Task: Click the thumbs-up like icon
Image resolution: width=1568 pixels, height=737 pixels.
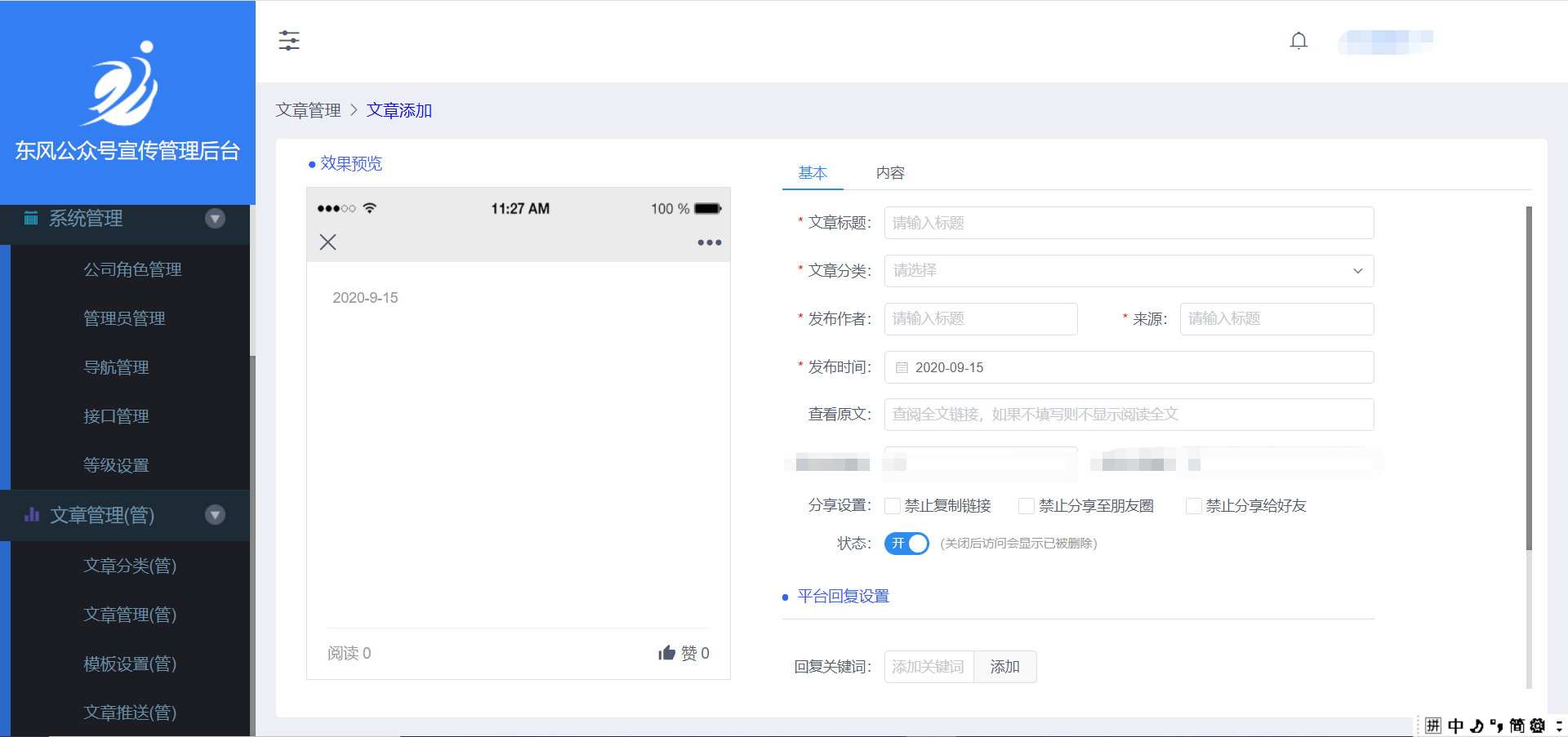Action: click(x=666, y=653)
